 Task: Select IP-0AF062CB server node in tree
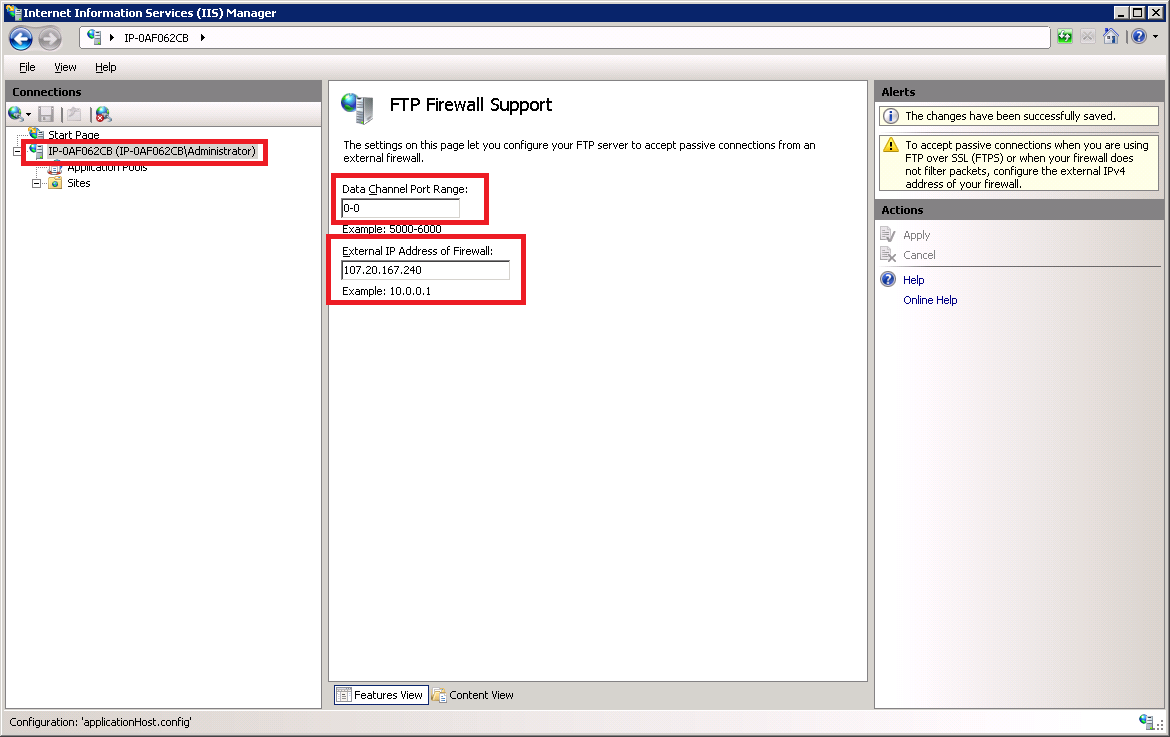pyautogui.click(x=151, y=151)
